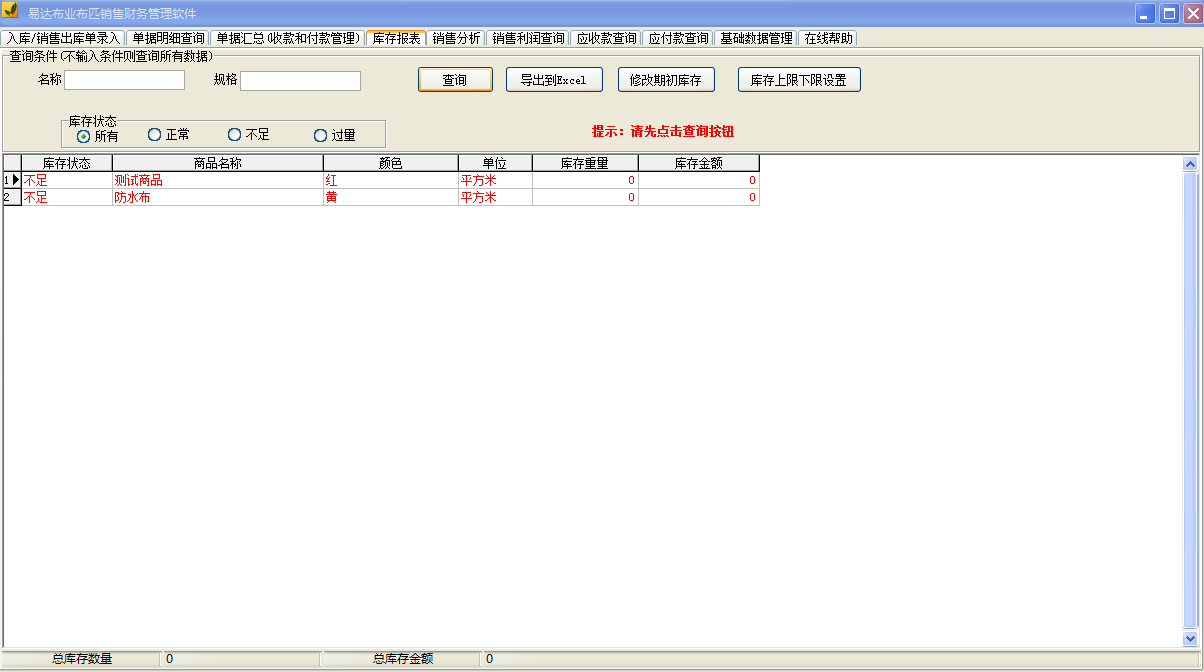Open the 单据汇总(收款和付款管理) tab
Screen dimensions: 1204x672
pyautogui.click(x=287, y=38)
